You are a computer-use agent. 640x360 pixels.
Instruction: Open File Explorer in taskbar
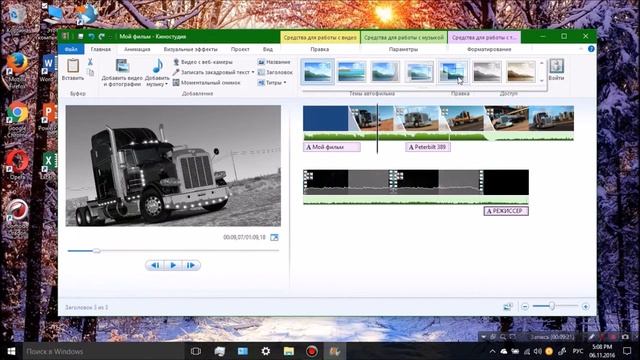(x=289, y=351)
